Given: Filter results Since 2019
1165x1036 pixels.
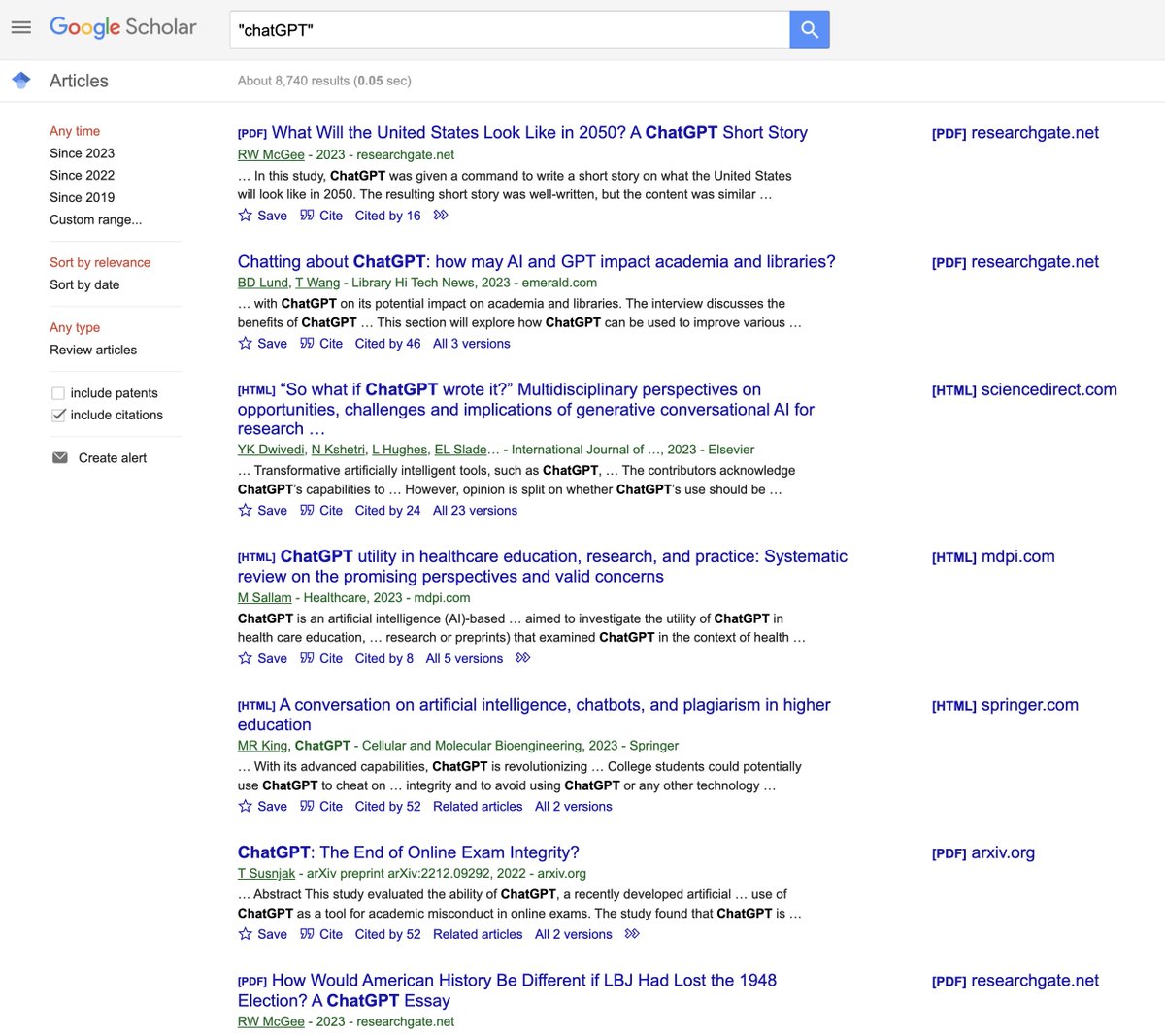Looking at the screenshot, I should click(83, 197).
